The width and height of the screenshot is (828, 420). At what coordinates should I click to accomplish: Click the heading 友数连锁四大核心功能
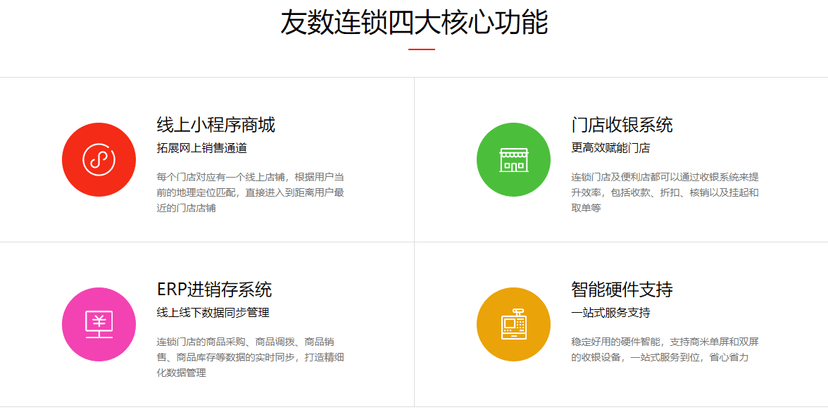pos(414,22)
